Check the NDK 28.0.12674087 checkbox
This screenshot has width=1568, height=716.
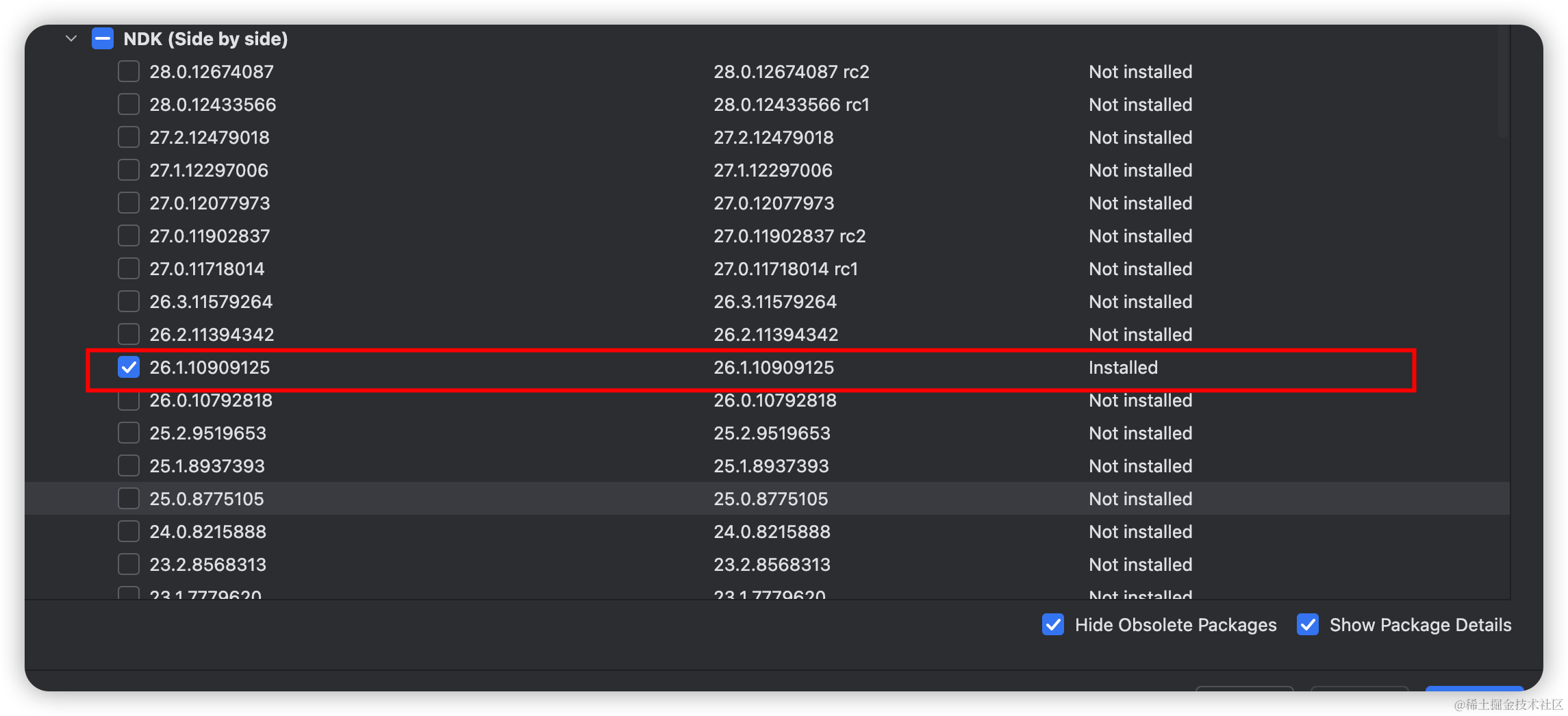[x=129, y=71]
